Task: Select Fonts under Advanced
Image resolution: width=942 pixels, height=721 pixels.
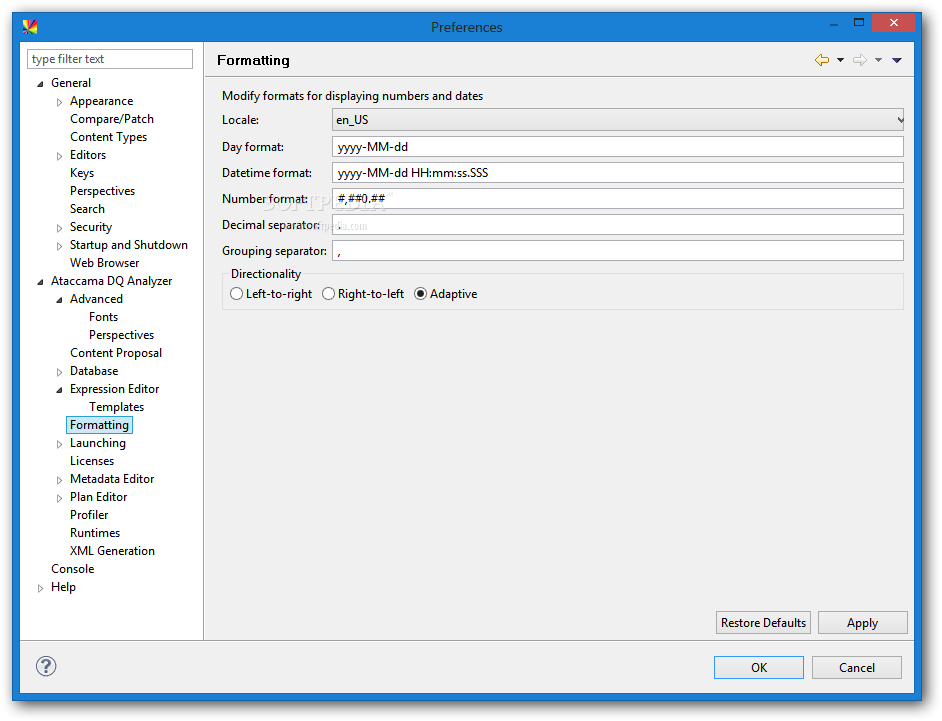Action: 103,317
